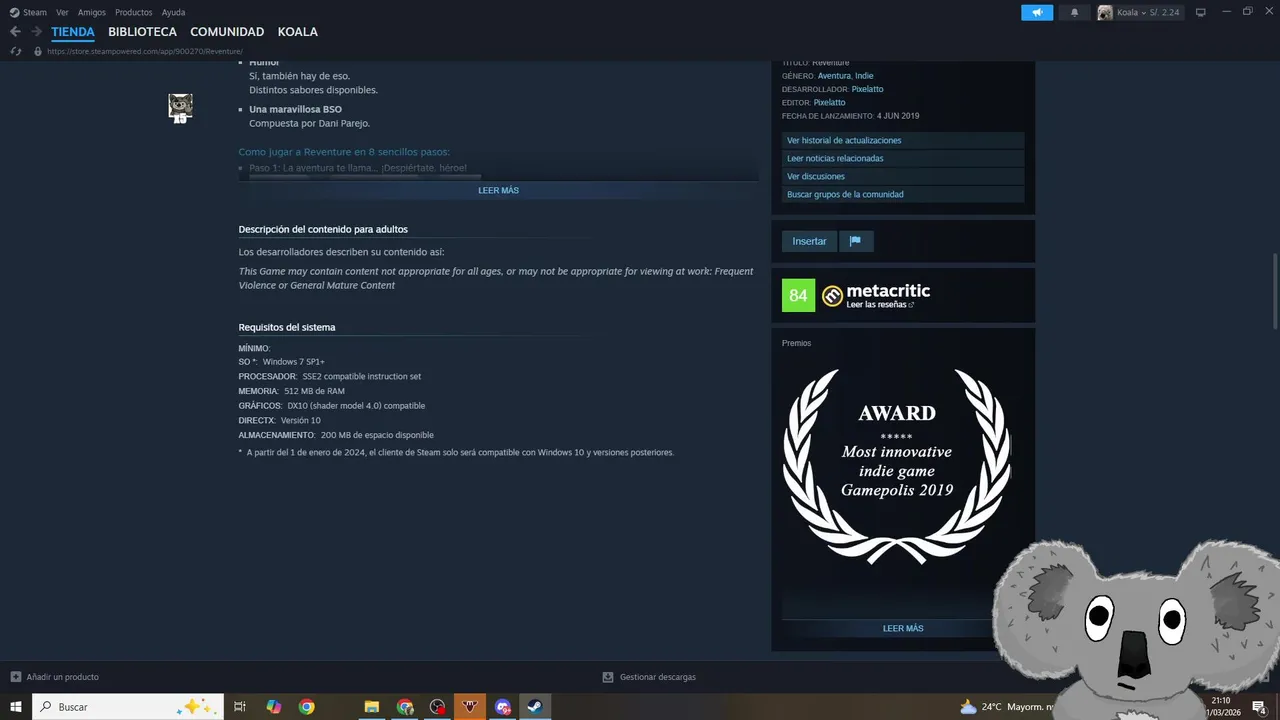Open Task View in the taskbar

click(x=240, y=707)
